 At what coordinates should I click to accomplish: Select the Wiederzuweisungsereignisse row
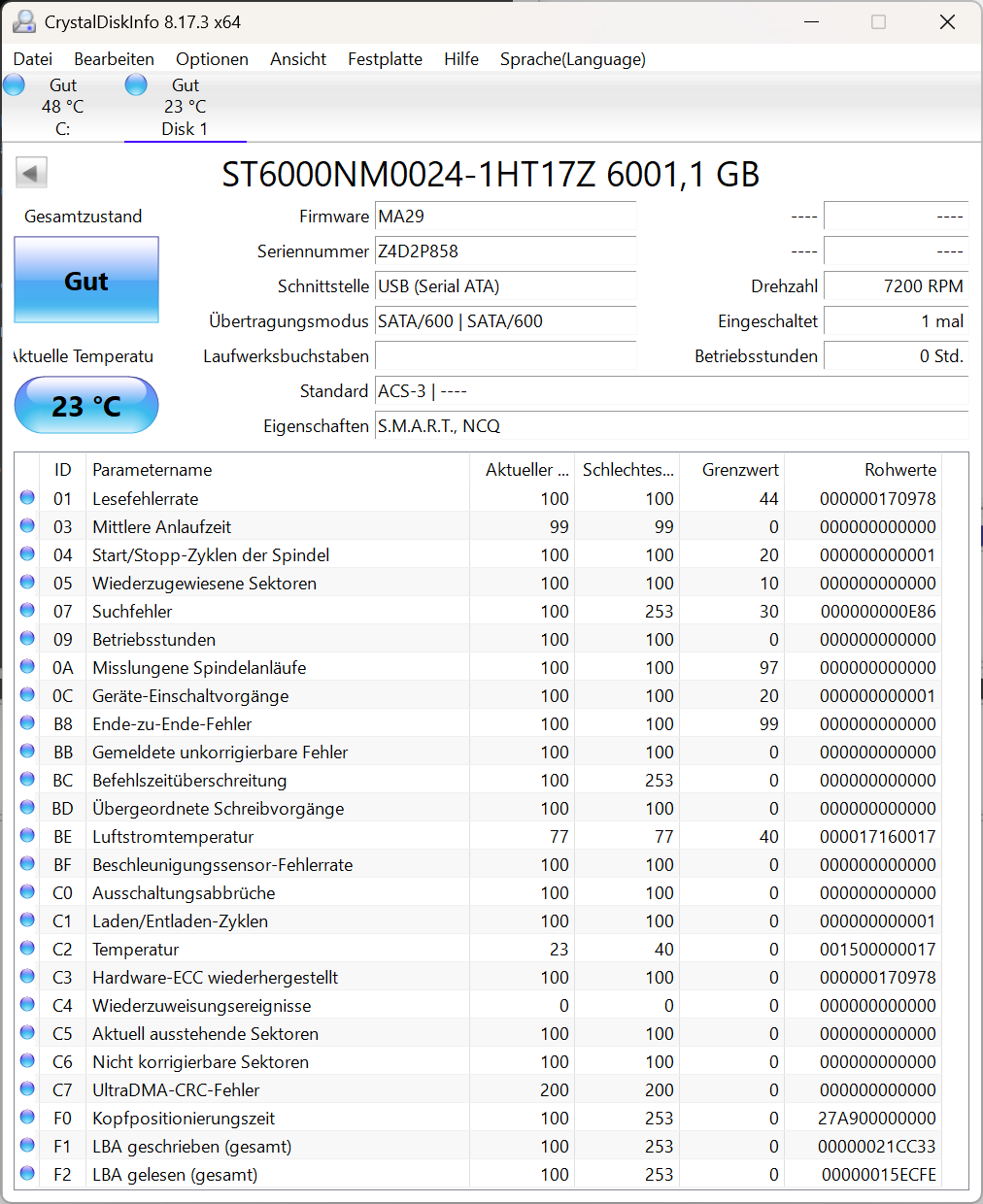478,1005
